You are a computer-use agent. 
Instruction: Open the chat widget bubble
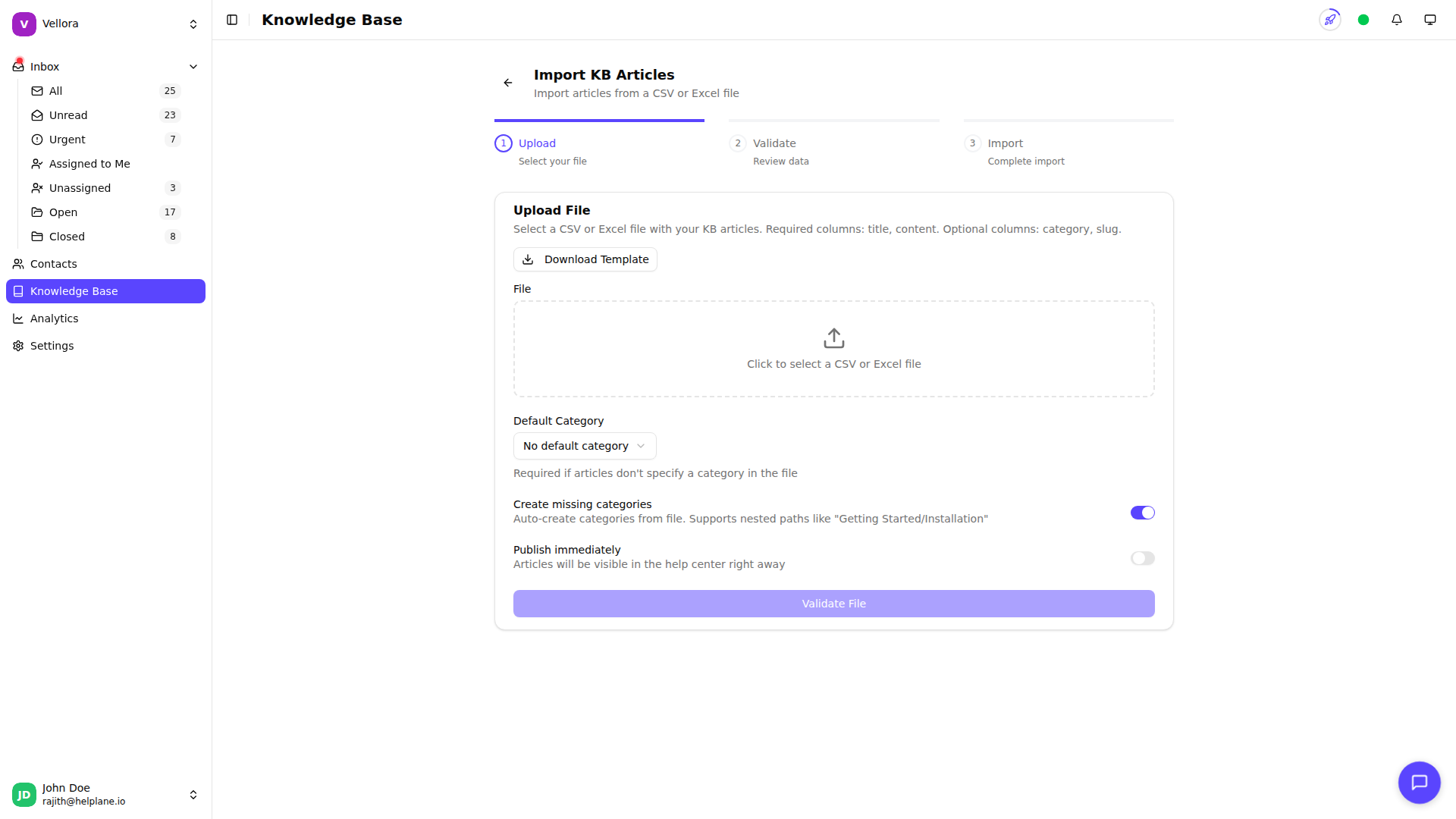[1420, 783]
